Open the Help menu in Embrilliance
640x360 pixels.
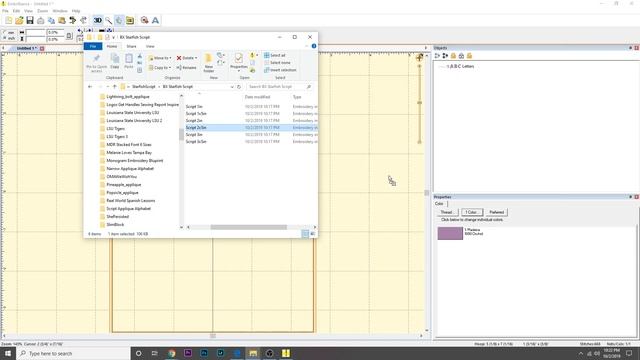(76, 11)
